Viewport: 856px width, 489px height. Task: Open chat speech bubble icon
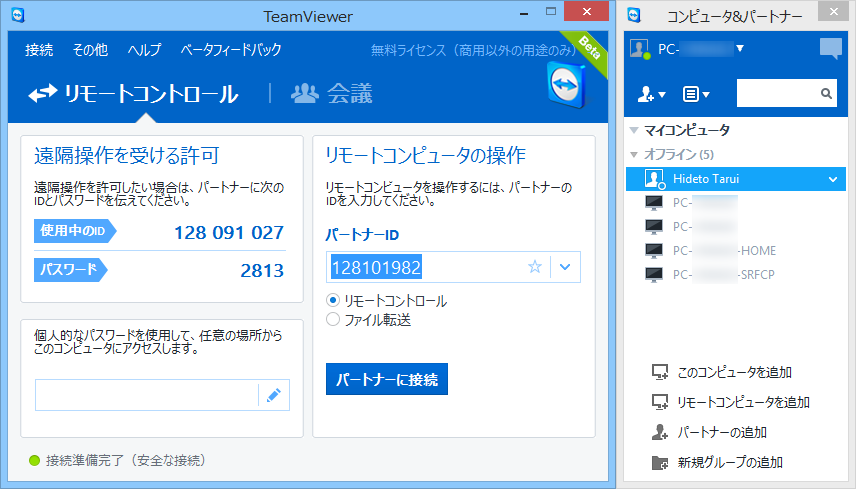(x=831, y=49)
